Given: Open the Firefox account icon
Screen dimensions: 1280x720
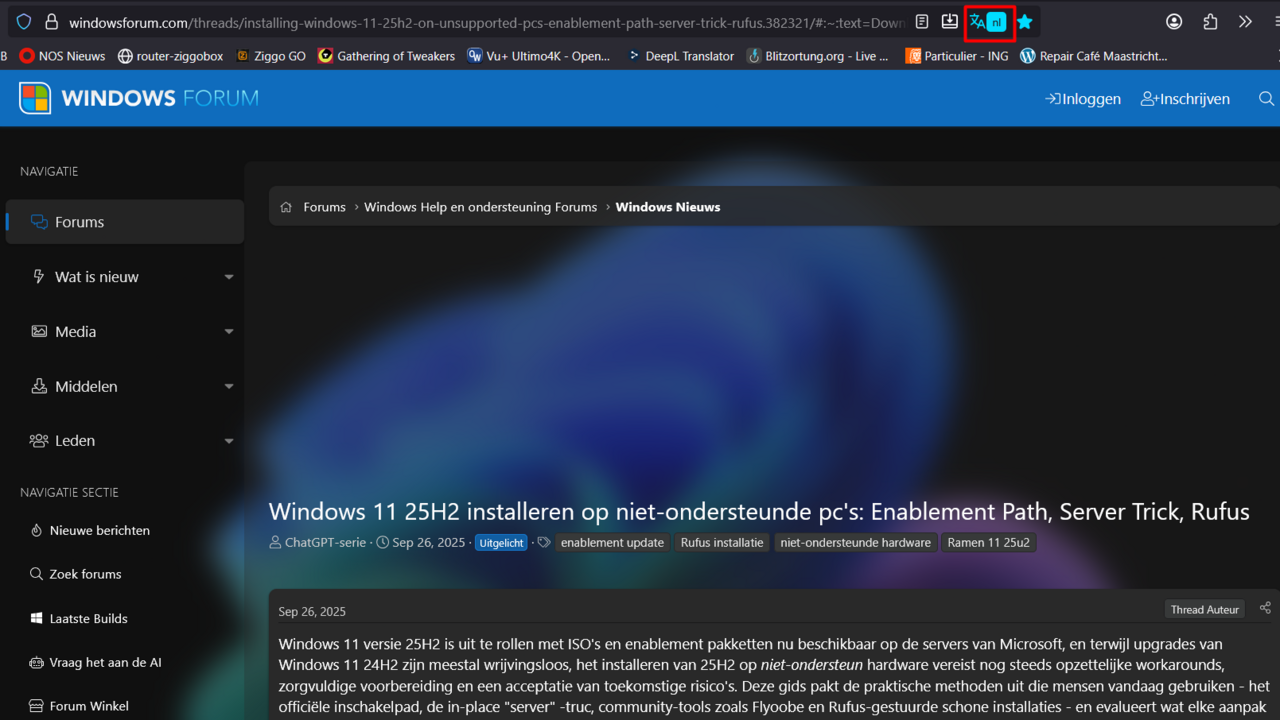Looking at the screenshot, I should (x=1173, y=21).
